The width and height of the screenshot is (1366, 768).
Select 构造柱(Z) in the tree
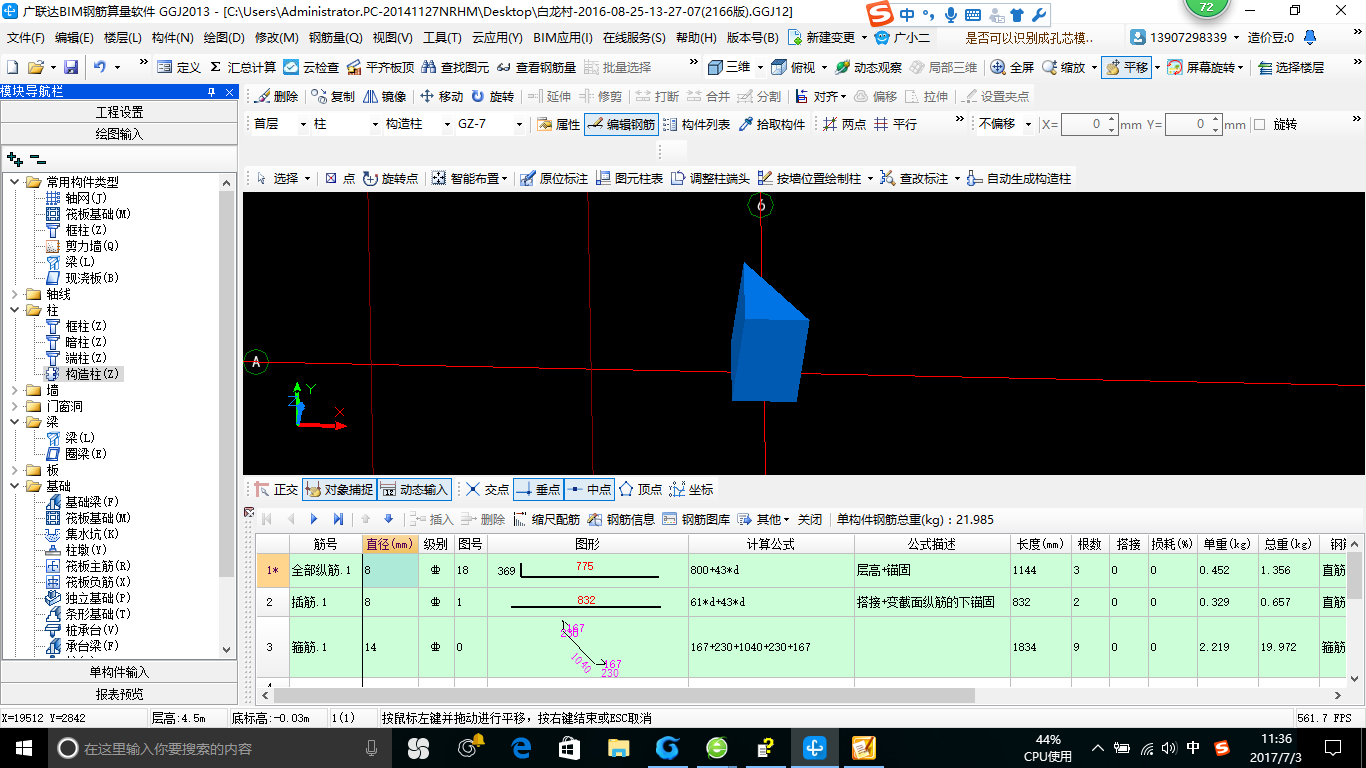coord(84,374)
